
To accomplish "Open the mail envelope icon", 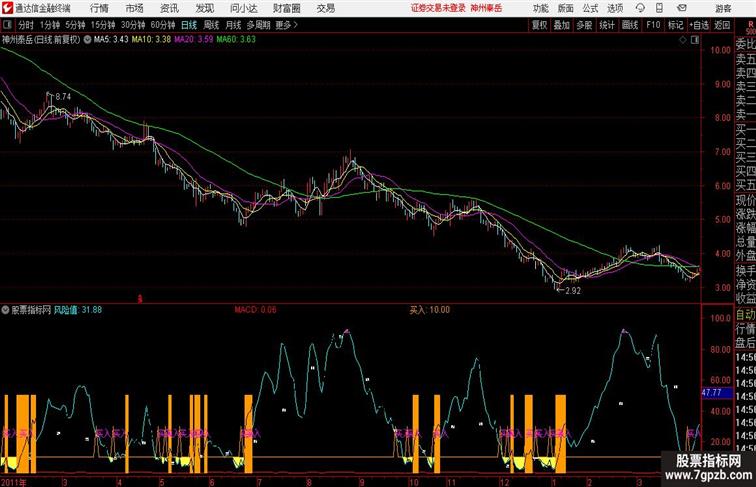I will click(682, 8).
